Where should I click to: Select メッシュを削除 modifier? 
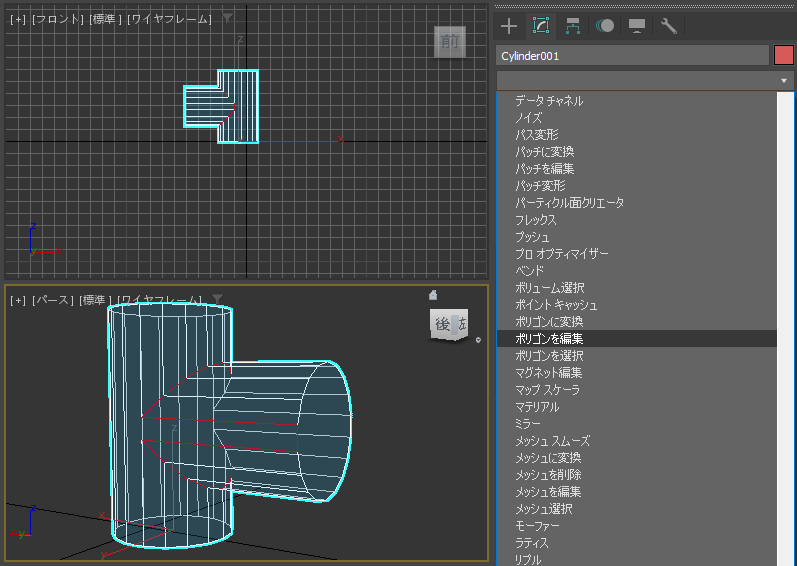coord(637,475)
